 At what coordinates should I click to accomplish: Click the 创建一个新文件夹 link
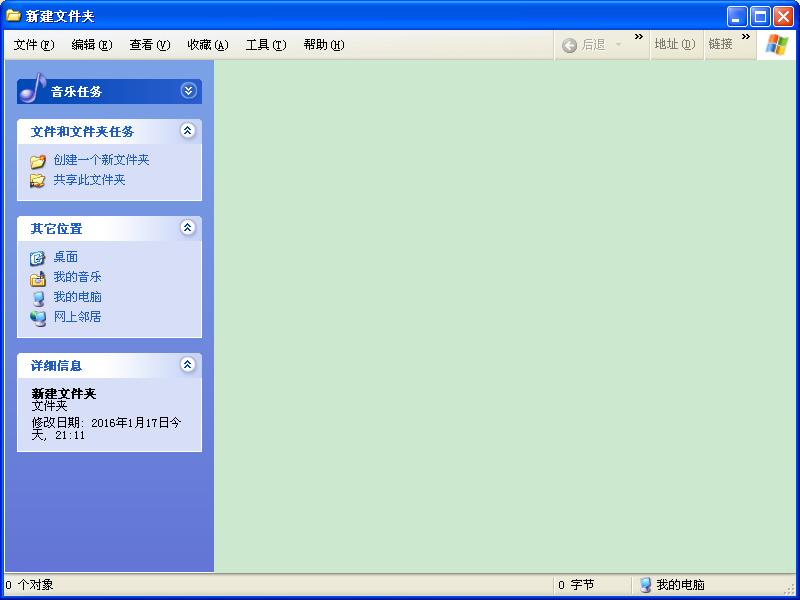click(x=101, y=160)
